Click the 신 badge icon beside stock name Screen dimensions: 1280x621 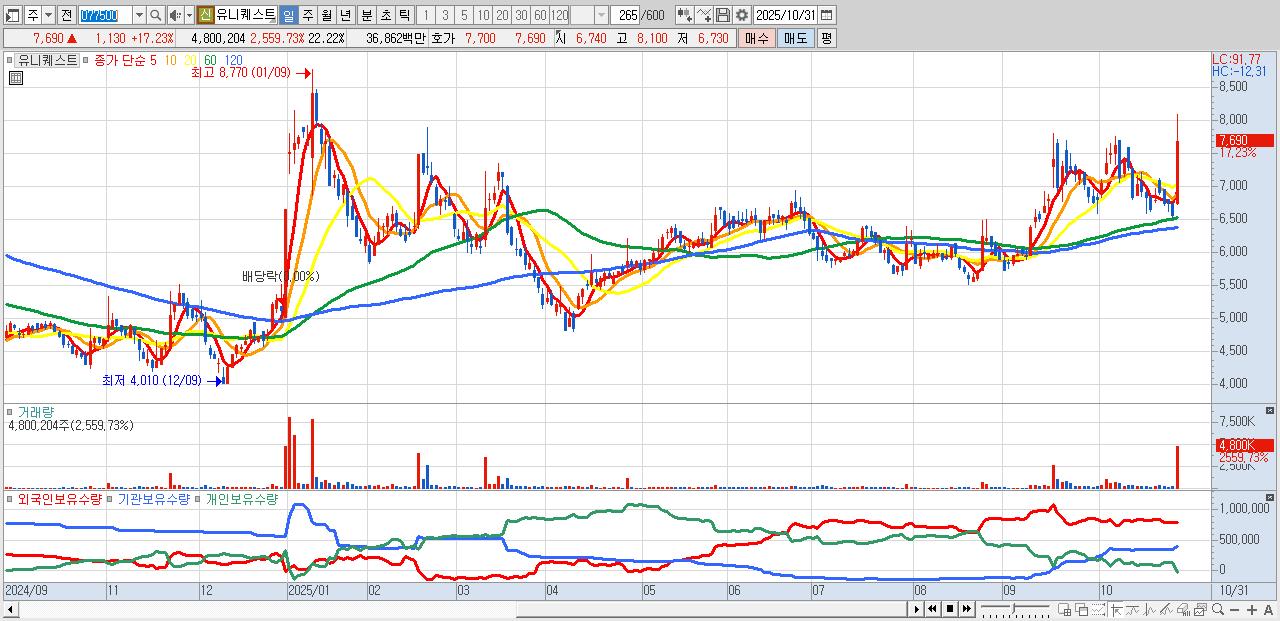point(205,15)
